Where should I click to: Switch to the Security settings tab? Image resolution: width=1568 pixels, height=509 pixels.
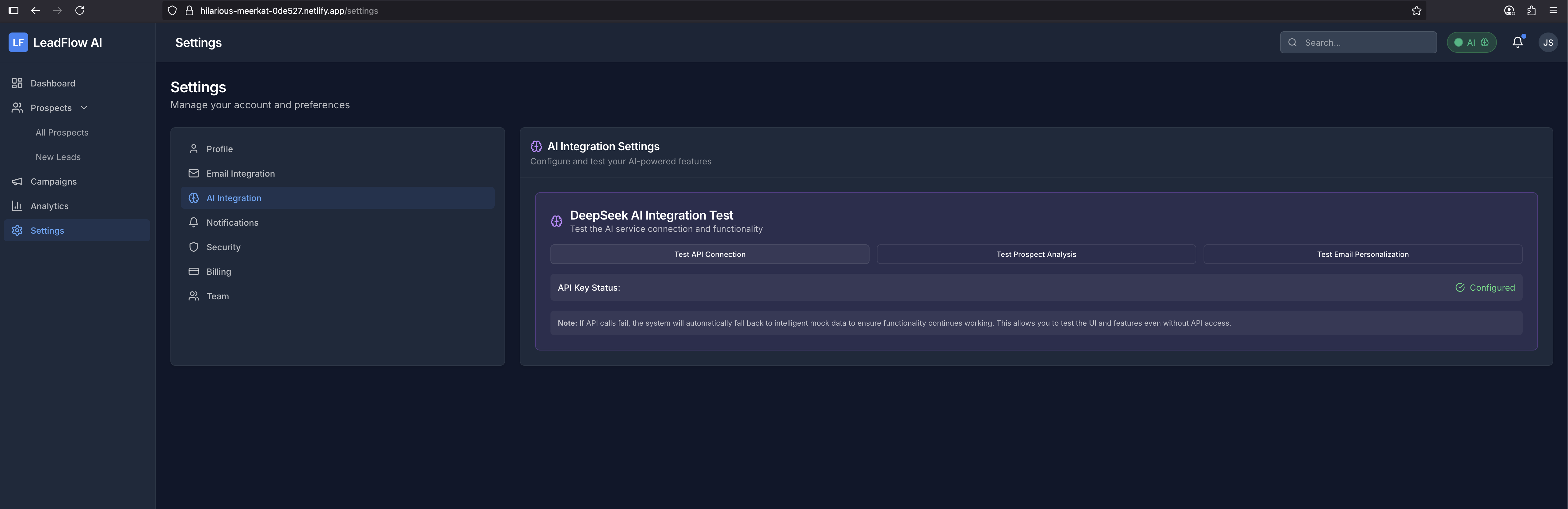pos(223,247)
